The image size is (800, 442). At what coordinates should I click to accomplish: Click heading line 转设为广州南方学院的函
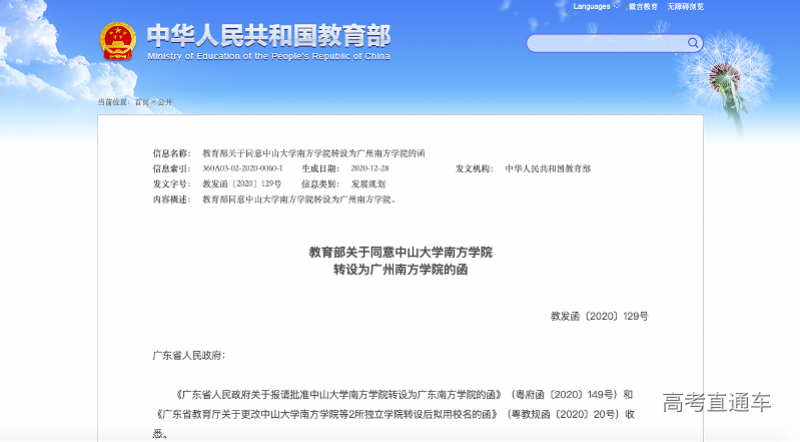[401, 269]
